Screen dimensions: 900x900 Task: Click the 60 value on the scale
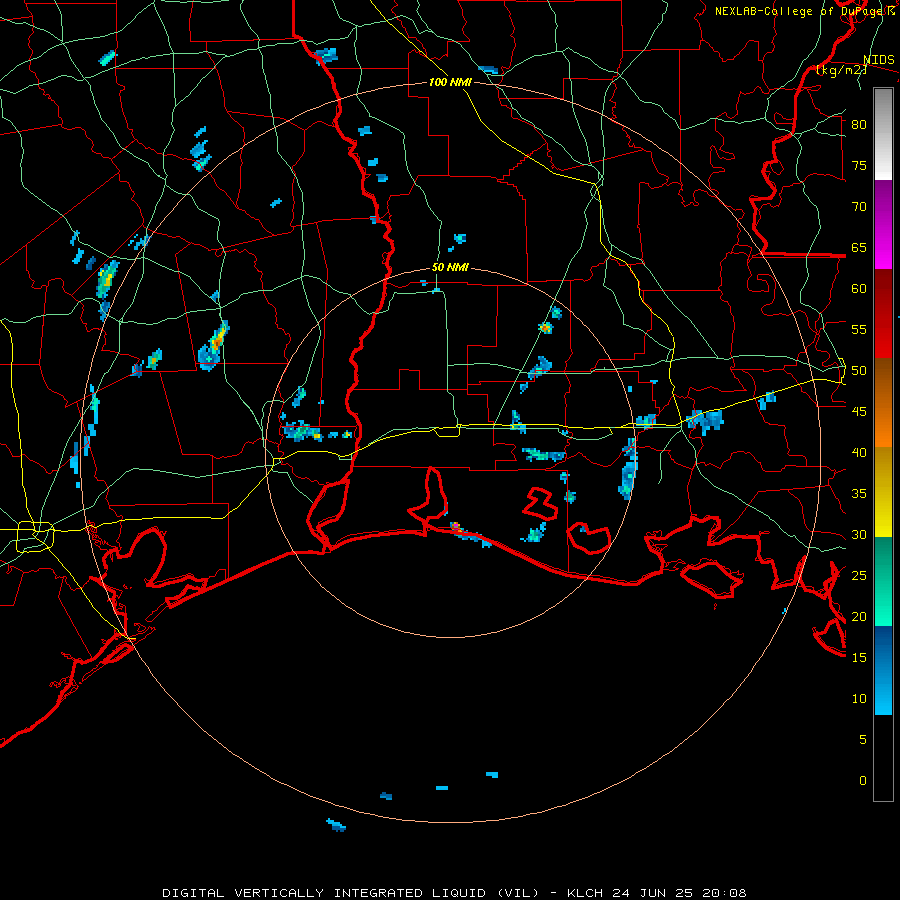click(x=859, y=289)
